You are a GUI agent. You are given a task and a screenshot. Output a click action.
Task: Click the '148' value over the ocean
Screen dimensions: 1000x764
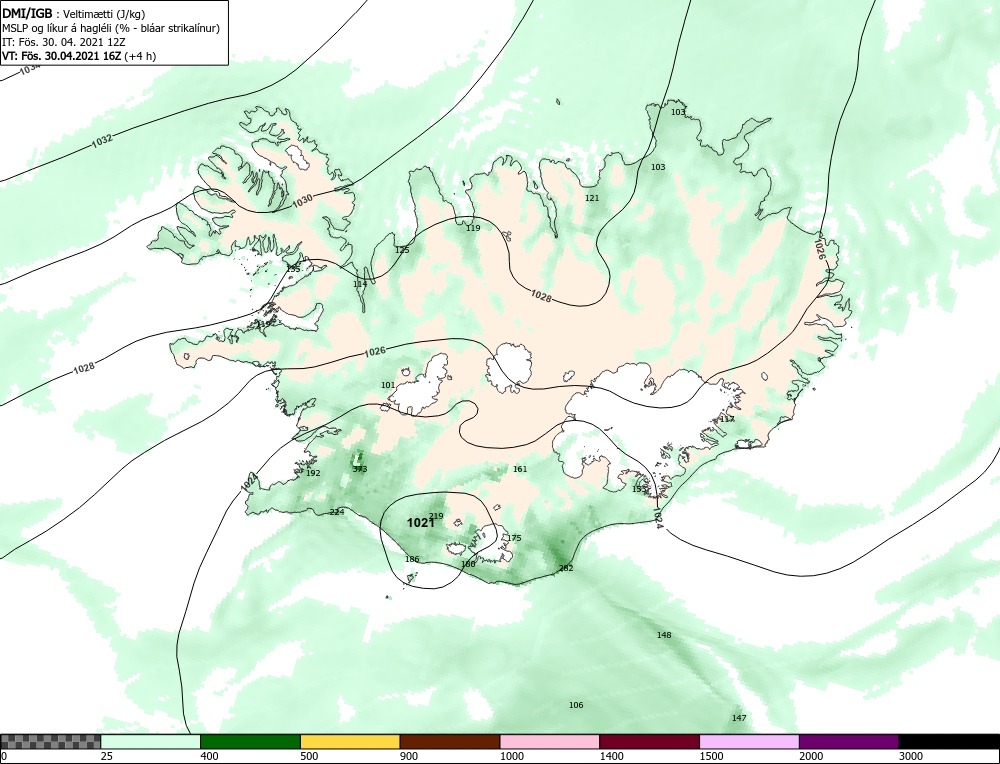[664, 635]
